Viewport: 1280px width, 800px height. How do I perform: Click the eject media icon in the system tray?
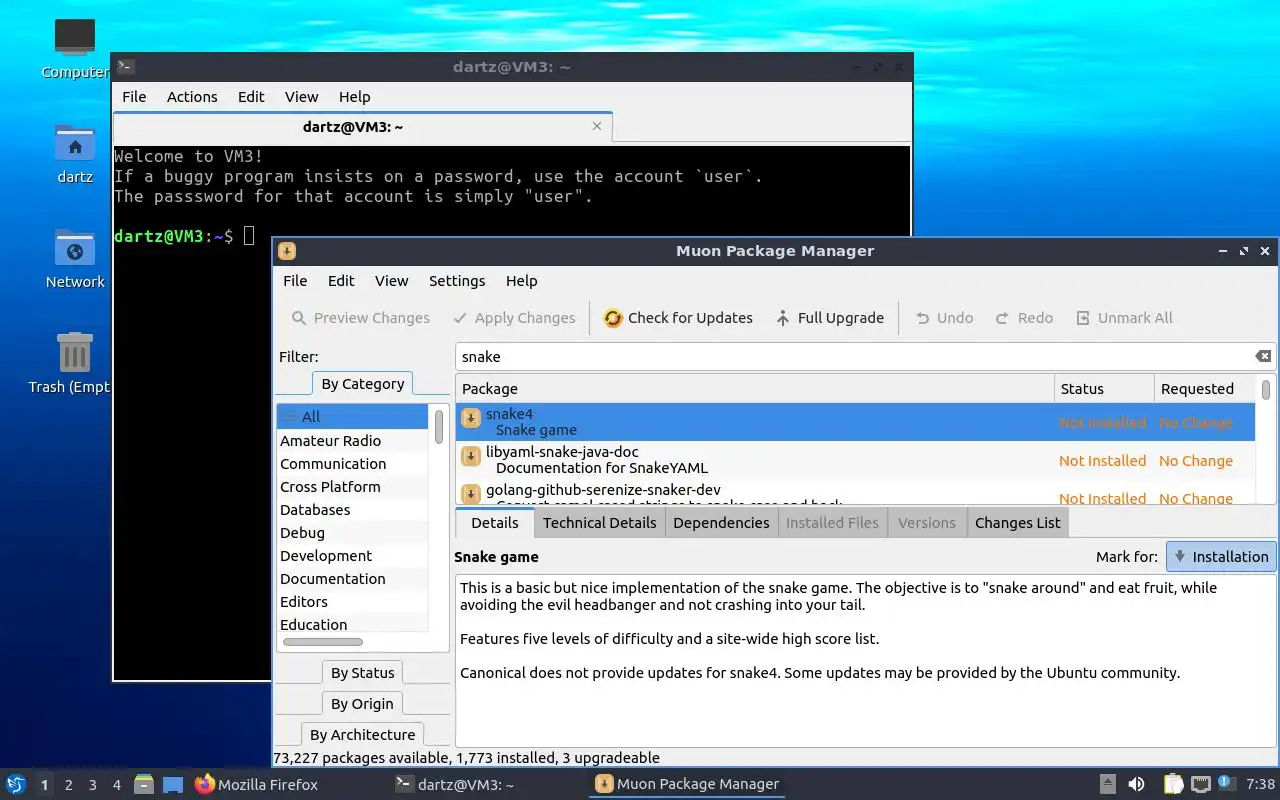[x=1108, y=785]
